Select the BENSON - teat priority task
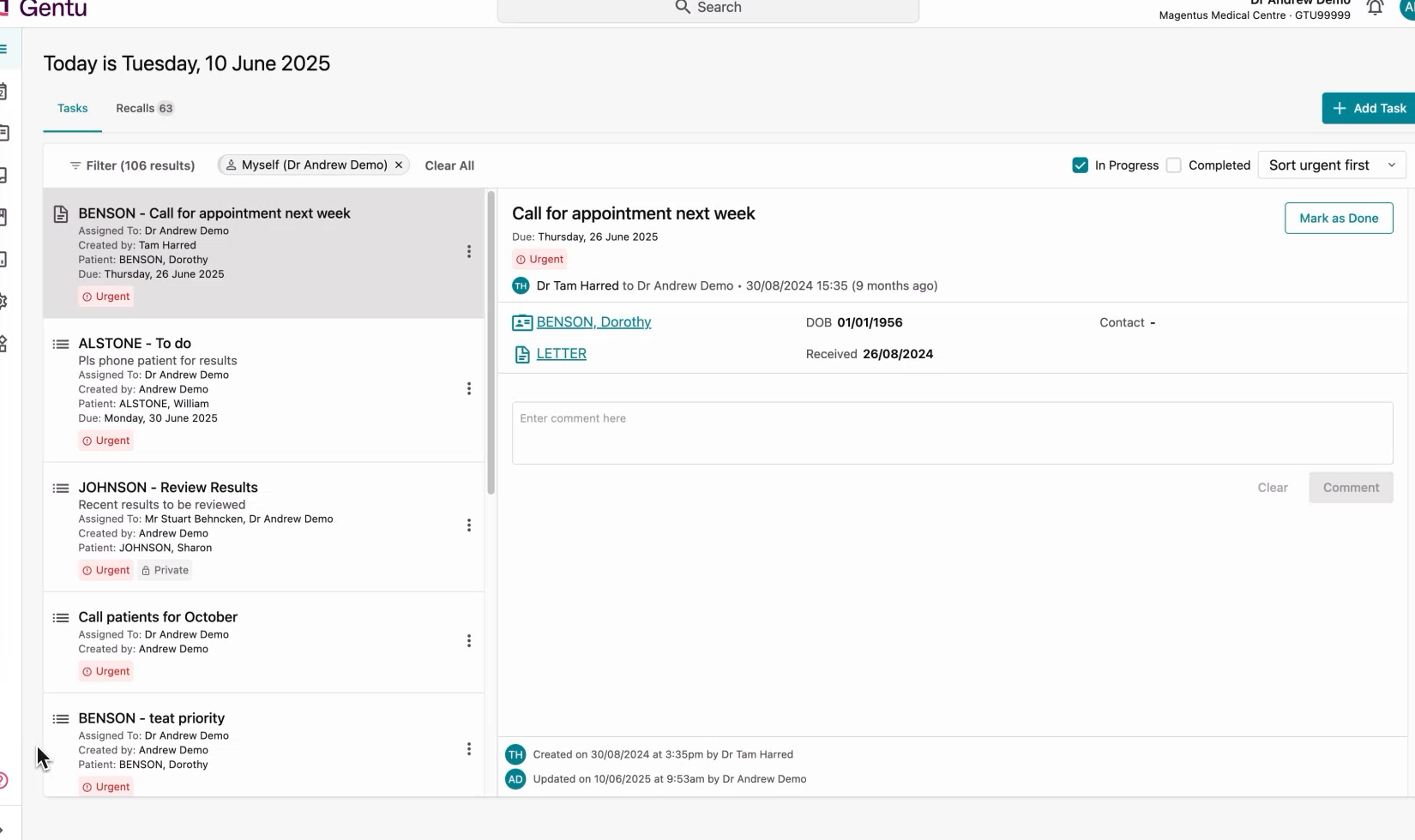 coord(264,746)
